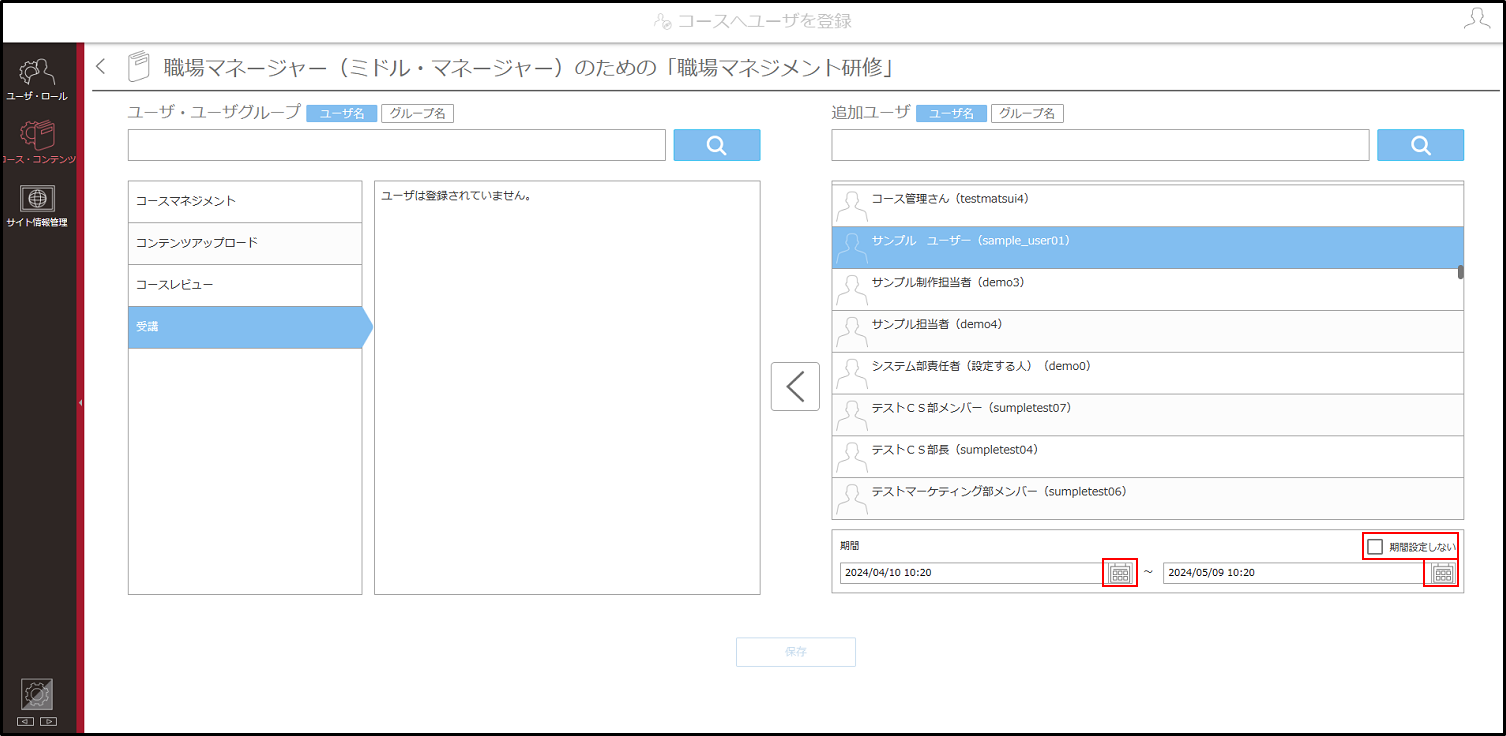The width and height of the screenshot is (1506, 736).
Task: Go back using the arrow beside the course title
Action: pyautogui.click(x=100, y=67)
